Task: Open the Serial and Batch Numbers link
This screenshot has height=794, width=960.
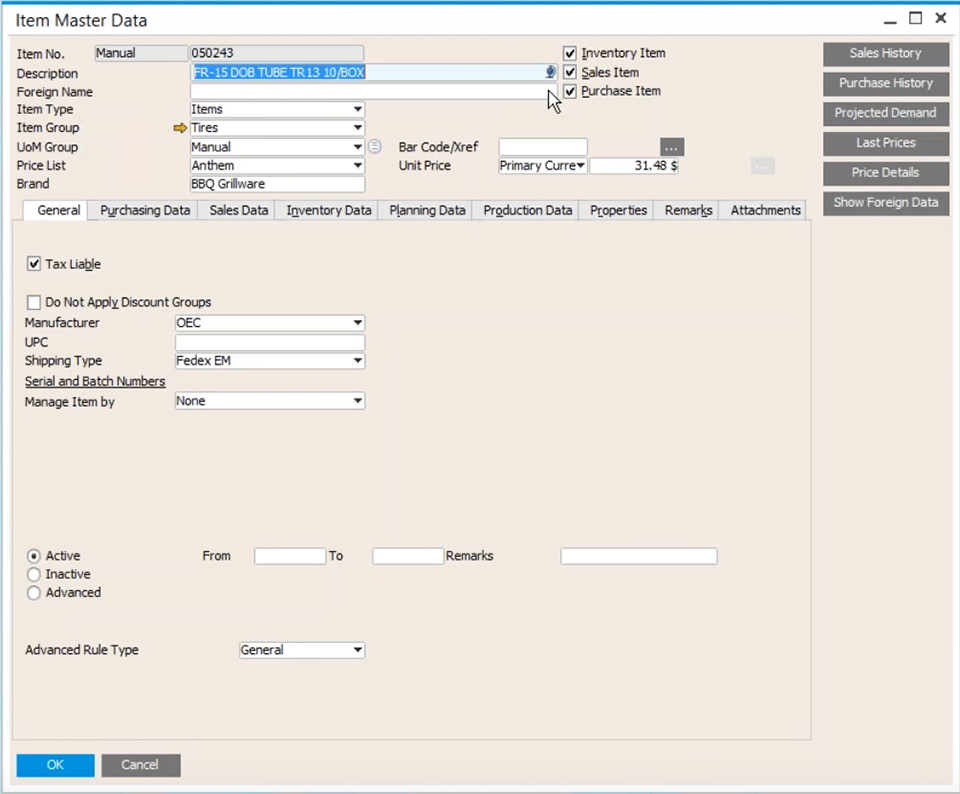Action: point(95,381)
